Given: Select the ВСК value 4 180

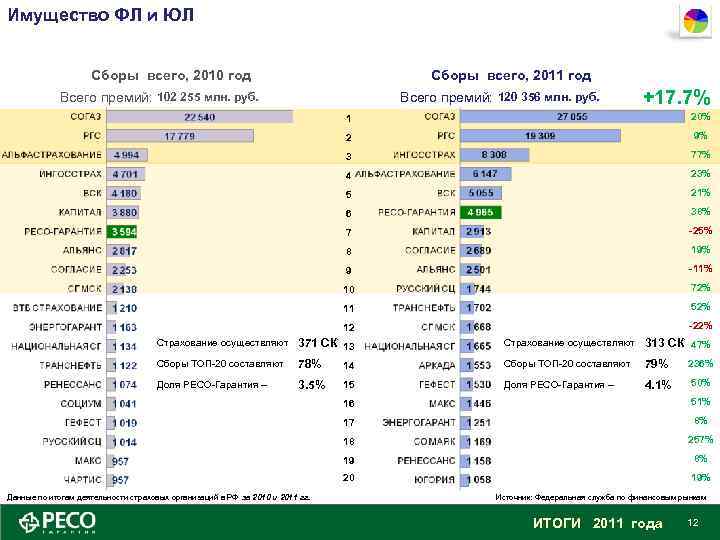Looking at the screenshot, I should [124, 193].
